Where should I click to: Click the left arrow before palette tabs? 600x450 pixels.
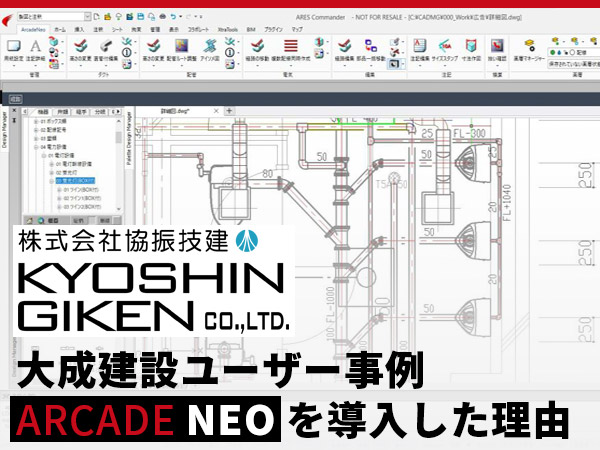25,112
